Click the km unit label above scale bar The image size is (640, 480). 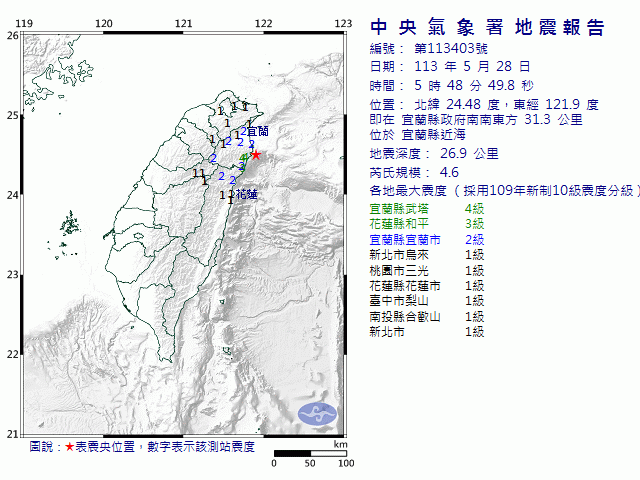click(x=340, y=444)
